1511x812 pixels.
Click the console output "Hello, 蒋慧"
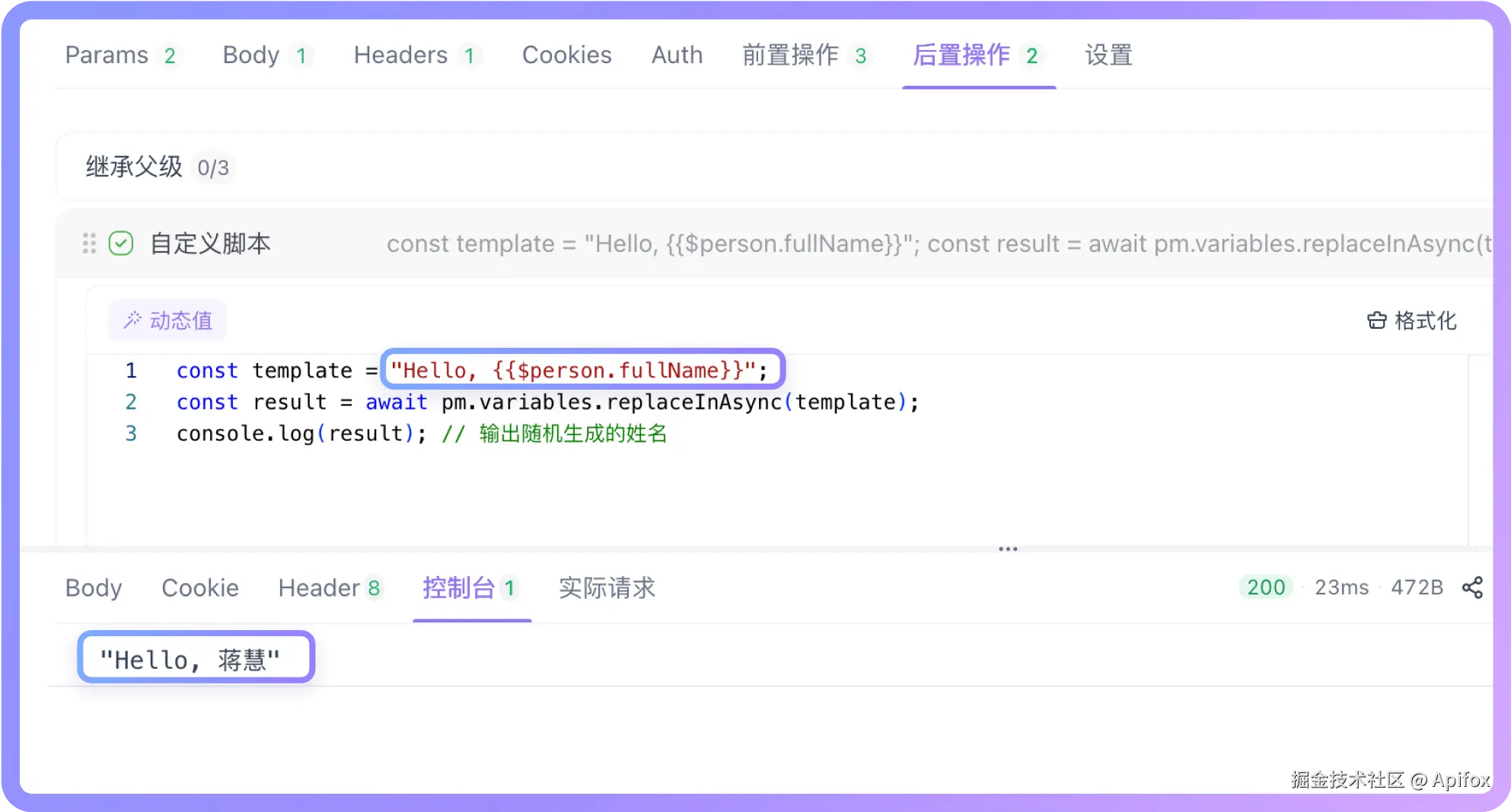click(190, 660)
